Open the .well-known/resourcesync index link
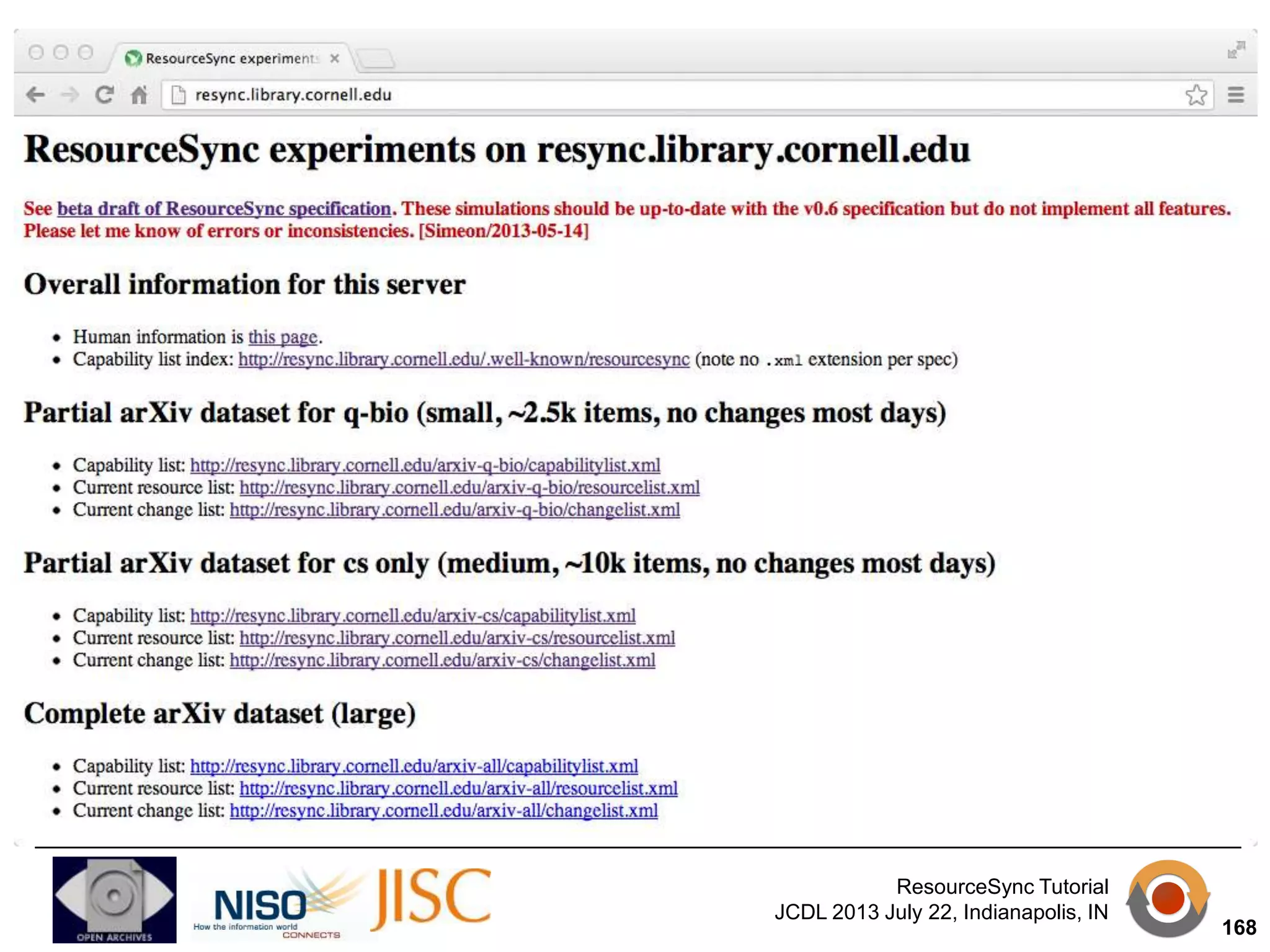The image size is (1270, 952). coord(463,359)
